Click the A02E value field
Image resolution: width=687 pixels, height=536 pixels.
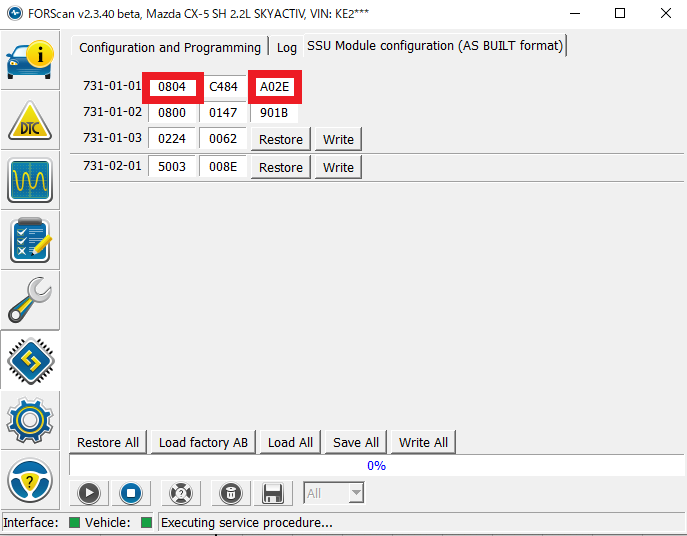[274, 87]
